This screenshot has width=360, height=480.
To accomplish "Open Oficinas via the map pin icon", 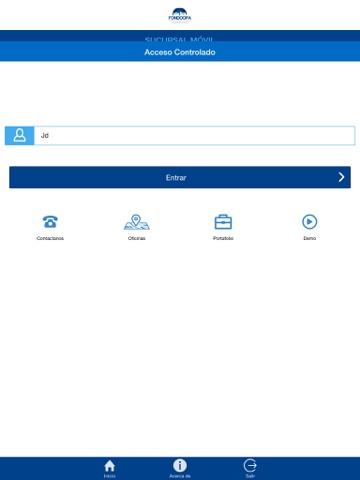I will pos(137,222).
